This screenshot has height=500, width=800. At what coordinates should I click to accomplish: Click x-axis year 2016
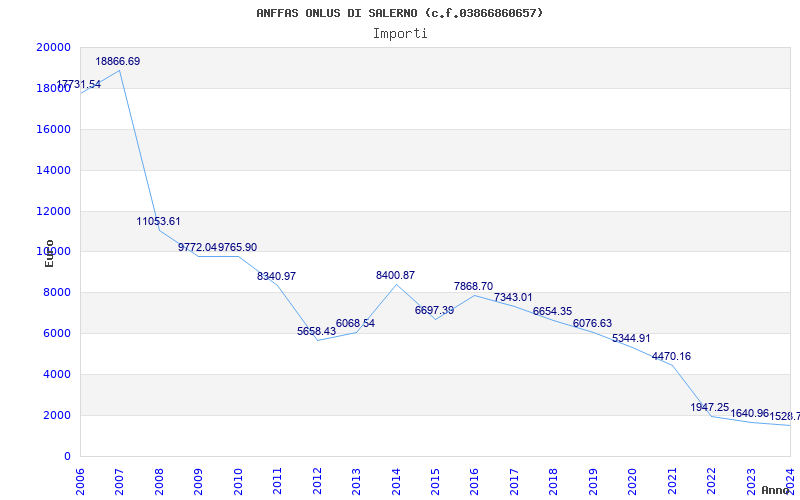[474, 481]
